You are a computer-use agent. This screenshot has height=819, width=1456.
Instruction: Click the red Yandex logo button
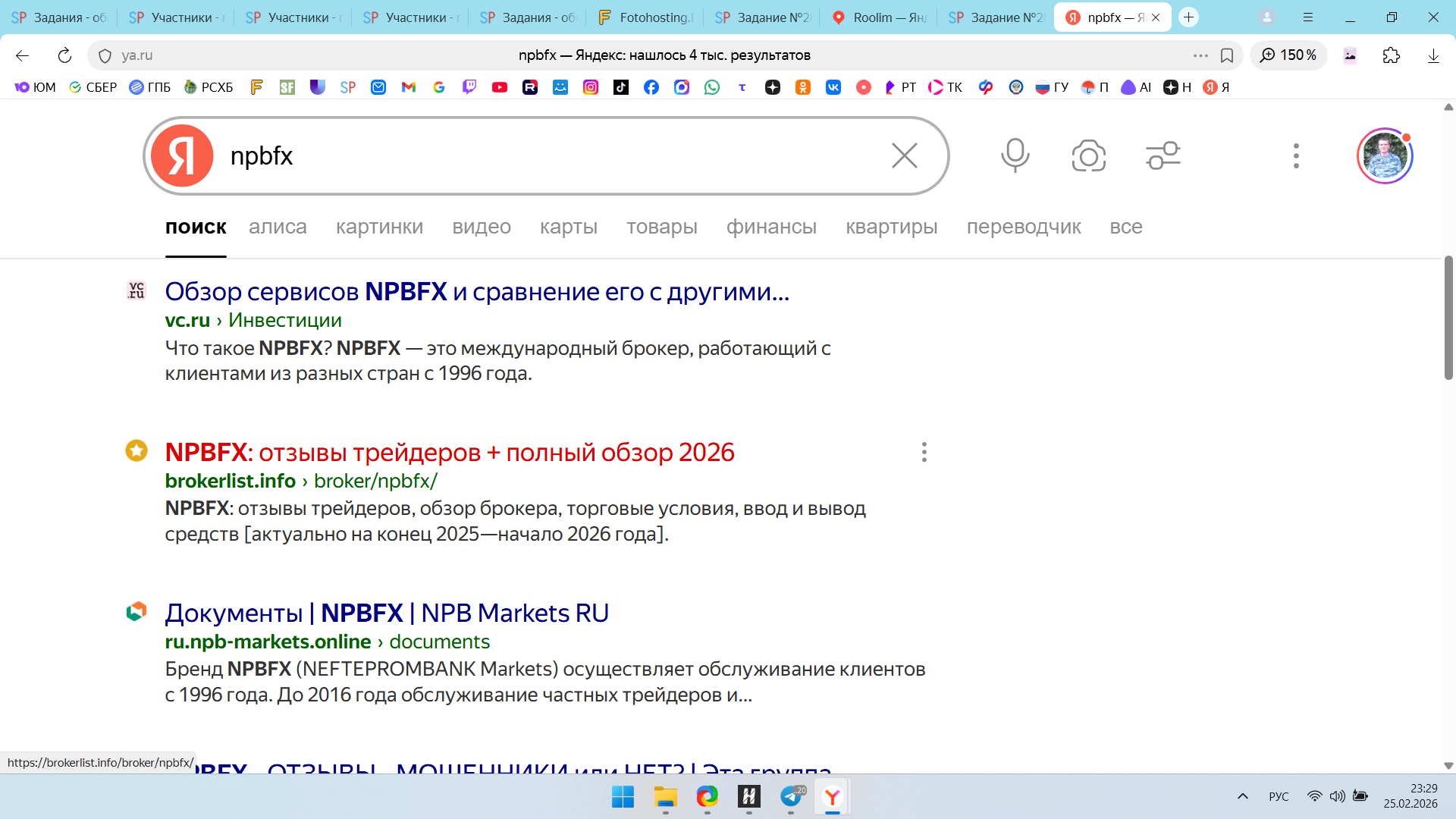click(182, 155)
